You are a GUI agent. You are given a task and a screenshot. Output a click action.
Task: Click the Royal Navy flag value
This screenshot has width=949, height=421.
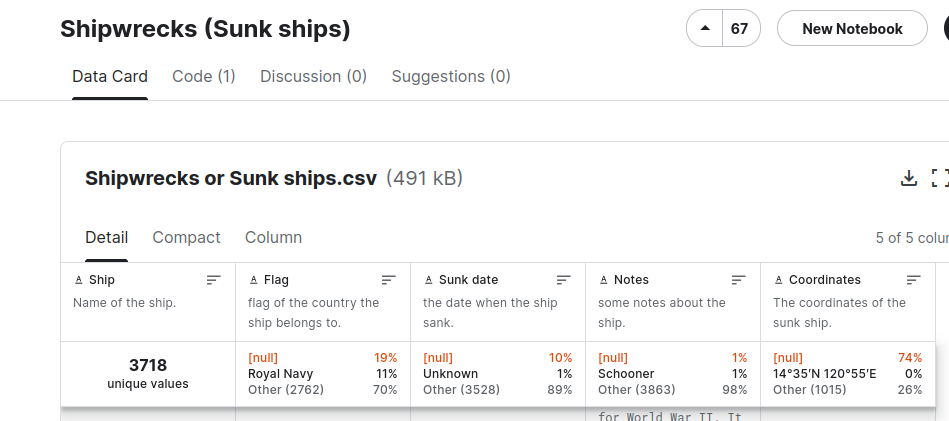click(281, 374)
